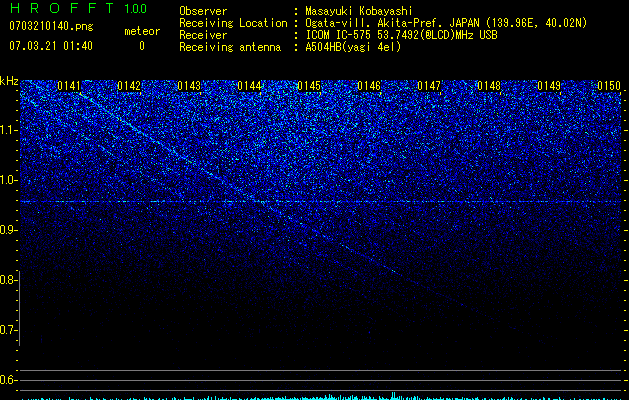Click the 1.1 kHz axis label
This screenshot has width=629, height=400.
coord(7,130)
